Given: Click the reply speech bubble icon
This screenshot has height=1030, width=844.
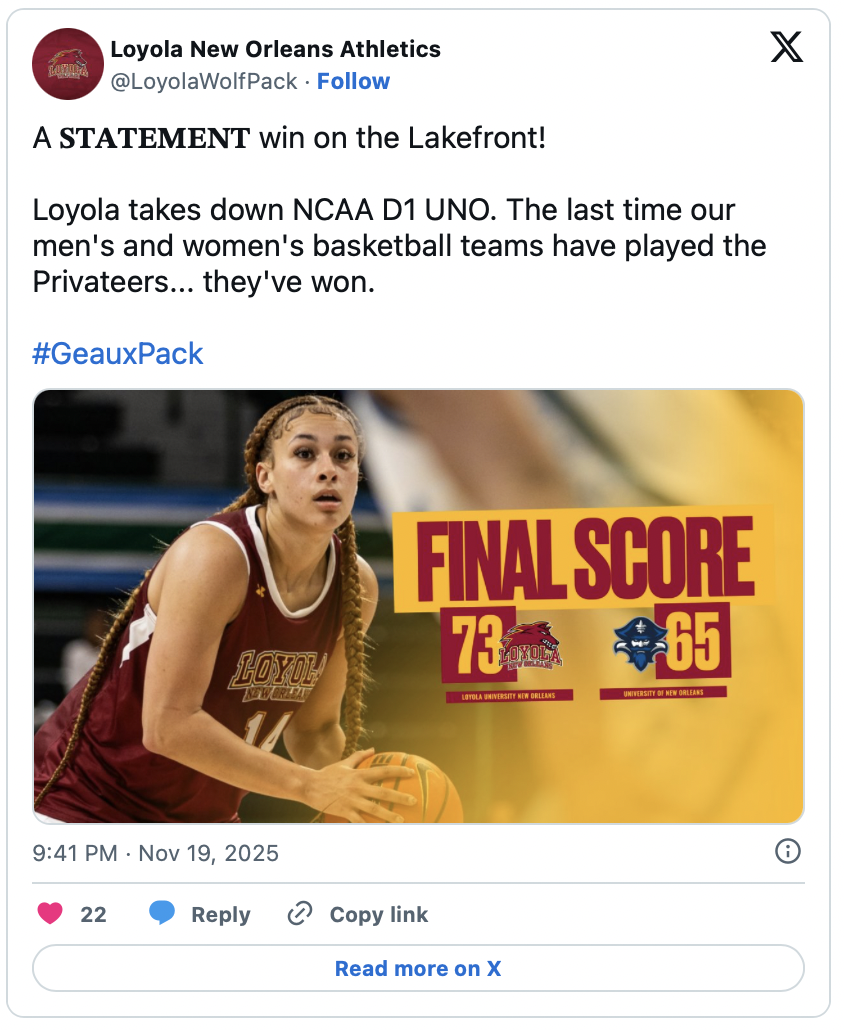Looking at the screenshot, I should (x=162, y=914).
